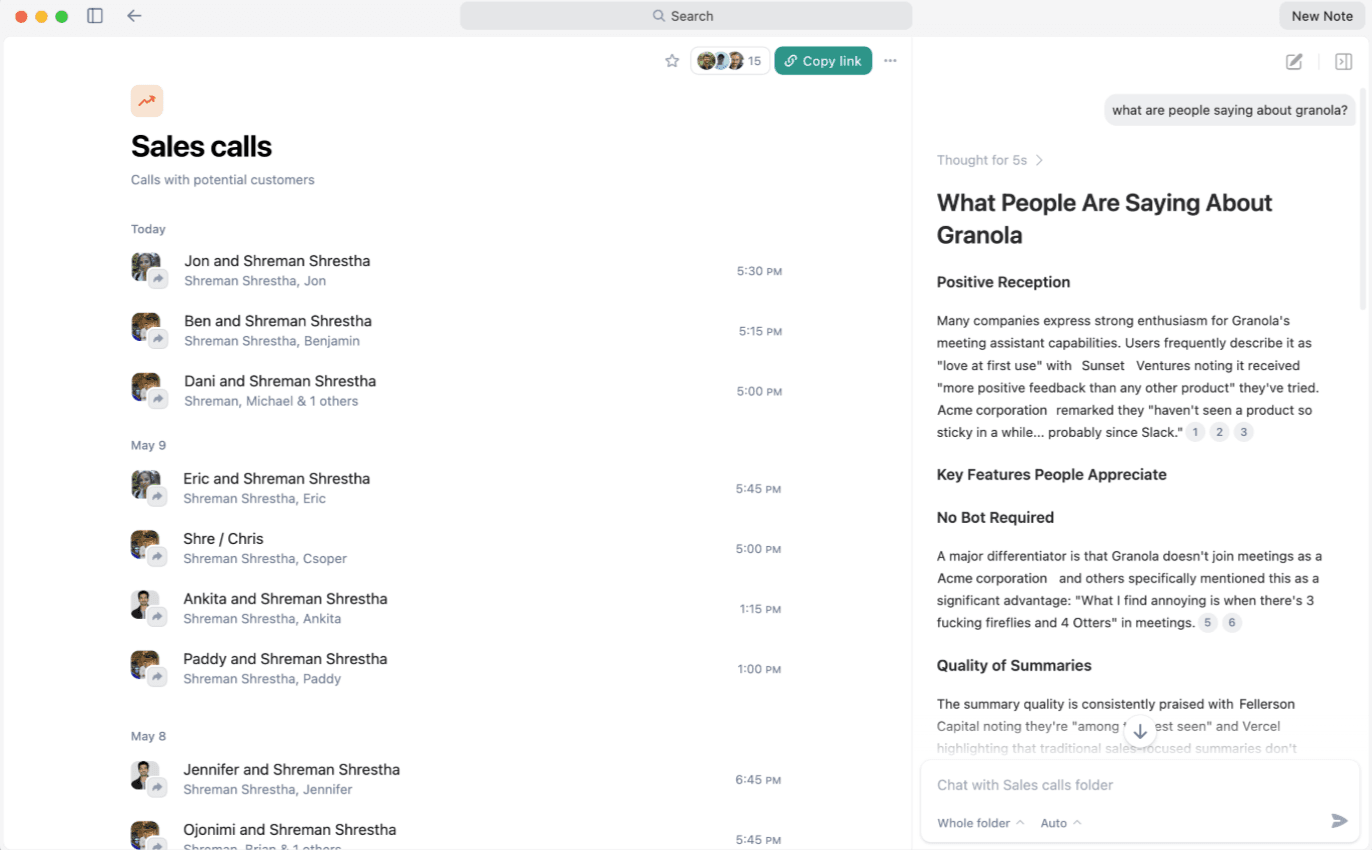Open the Auto model selector dropdown
The image size is (1372, 850).
tap(1059, 822)
